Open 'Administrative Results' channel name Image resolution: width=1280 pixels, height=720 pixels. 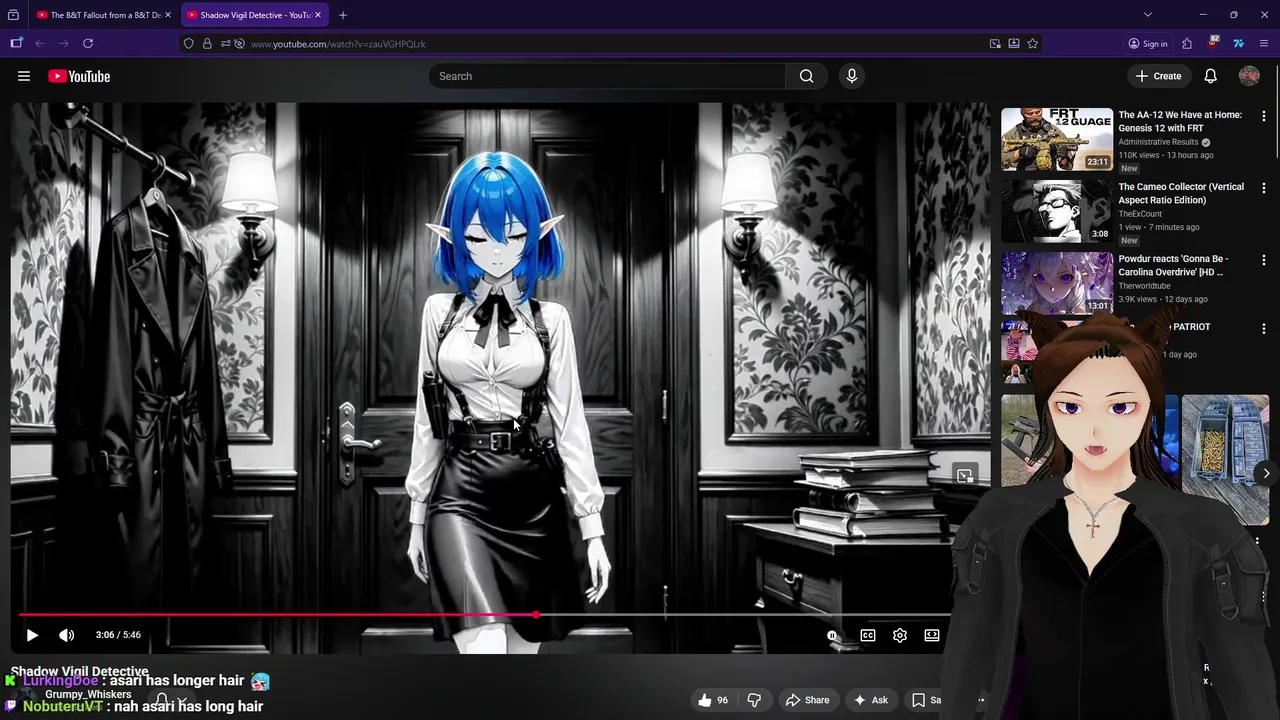1158,142
